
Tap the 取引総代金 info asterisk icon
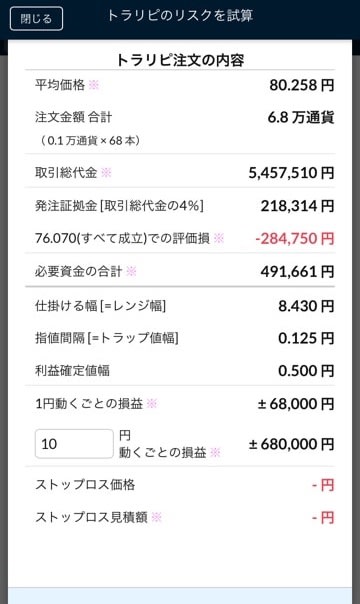[106, 173]
